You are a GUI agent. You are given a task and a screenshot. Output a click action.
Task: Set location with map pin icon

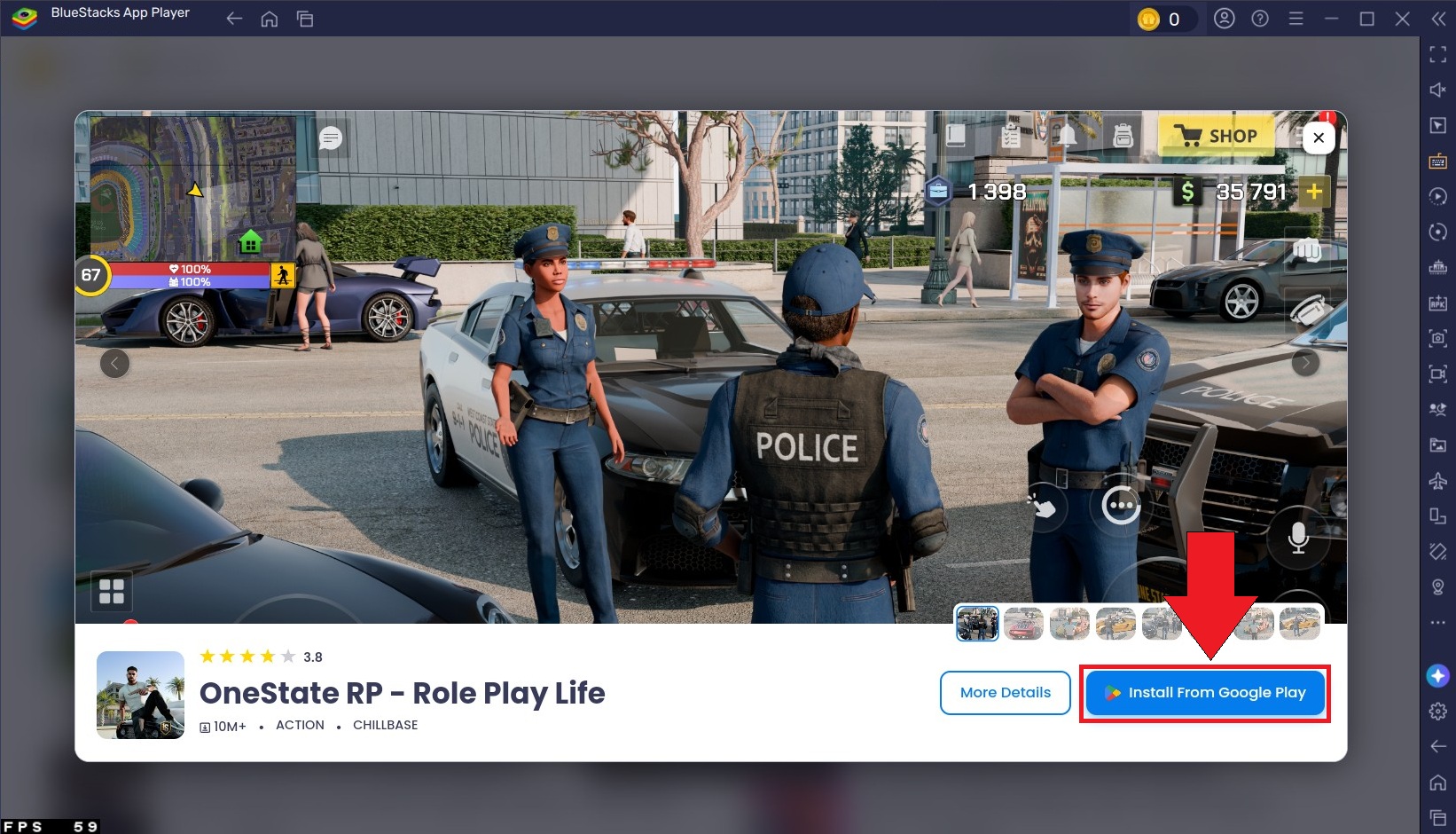coord(1438,586)
